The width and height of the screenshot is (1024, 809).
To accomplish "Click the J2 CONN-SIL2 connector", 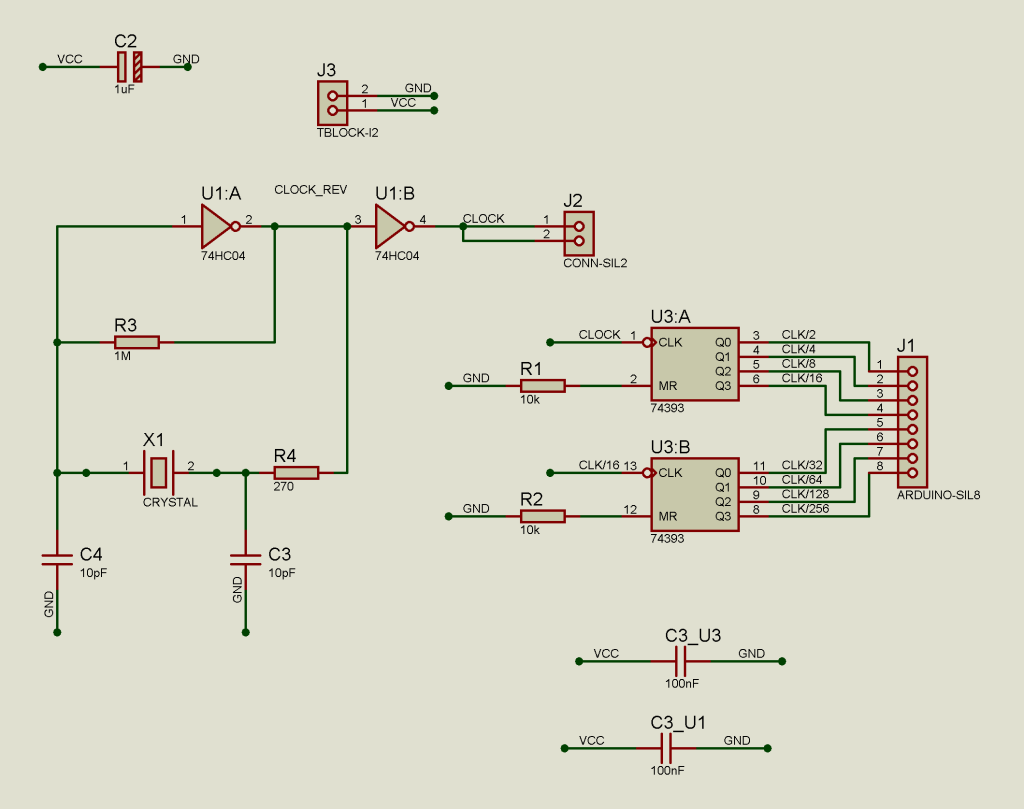I will (578, 234).
